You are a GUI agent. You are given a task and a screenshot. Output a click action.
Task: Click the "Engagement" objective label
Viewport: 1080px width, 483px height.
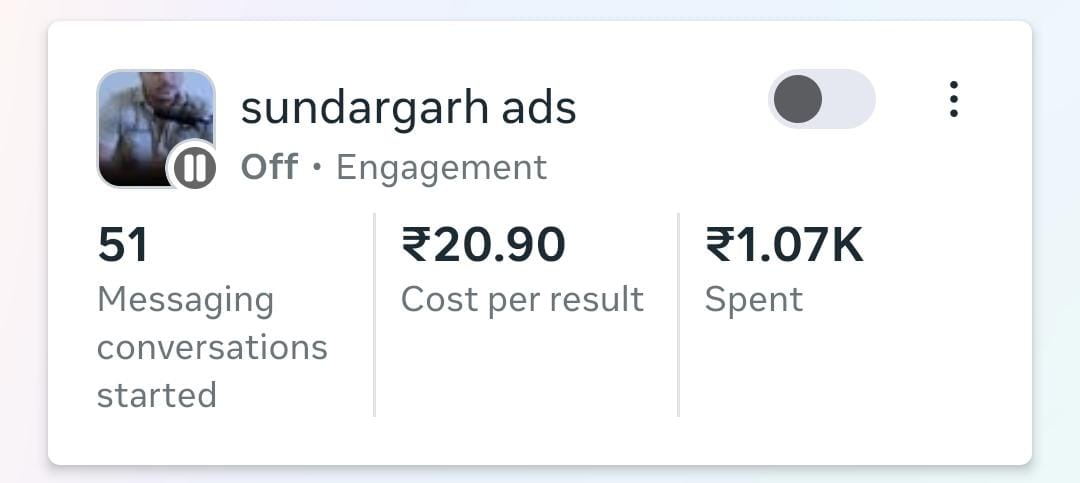(x=441, y=167)
